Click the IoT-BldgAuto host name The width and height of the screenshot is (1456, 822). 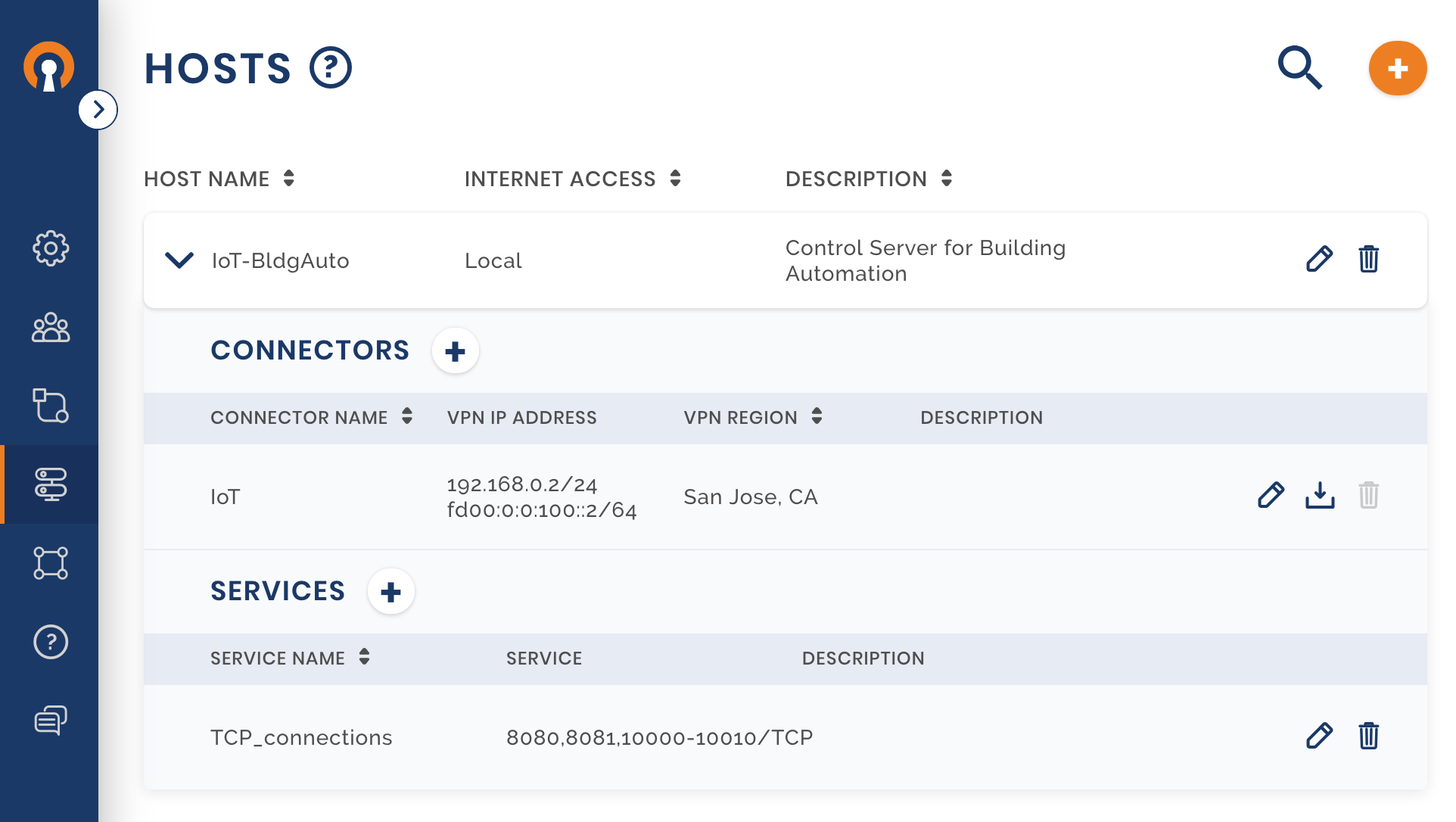pyautogui.click(x=280, y=260)
